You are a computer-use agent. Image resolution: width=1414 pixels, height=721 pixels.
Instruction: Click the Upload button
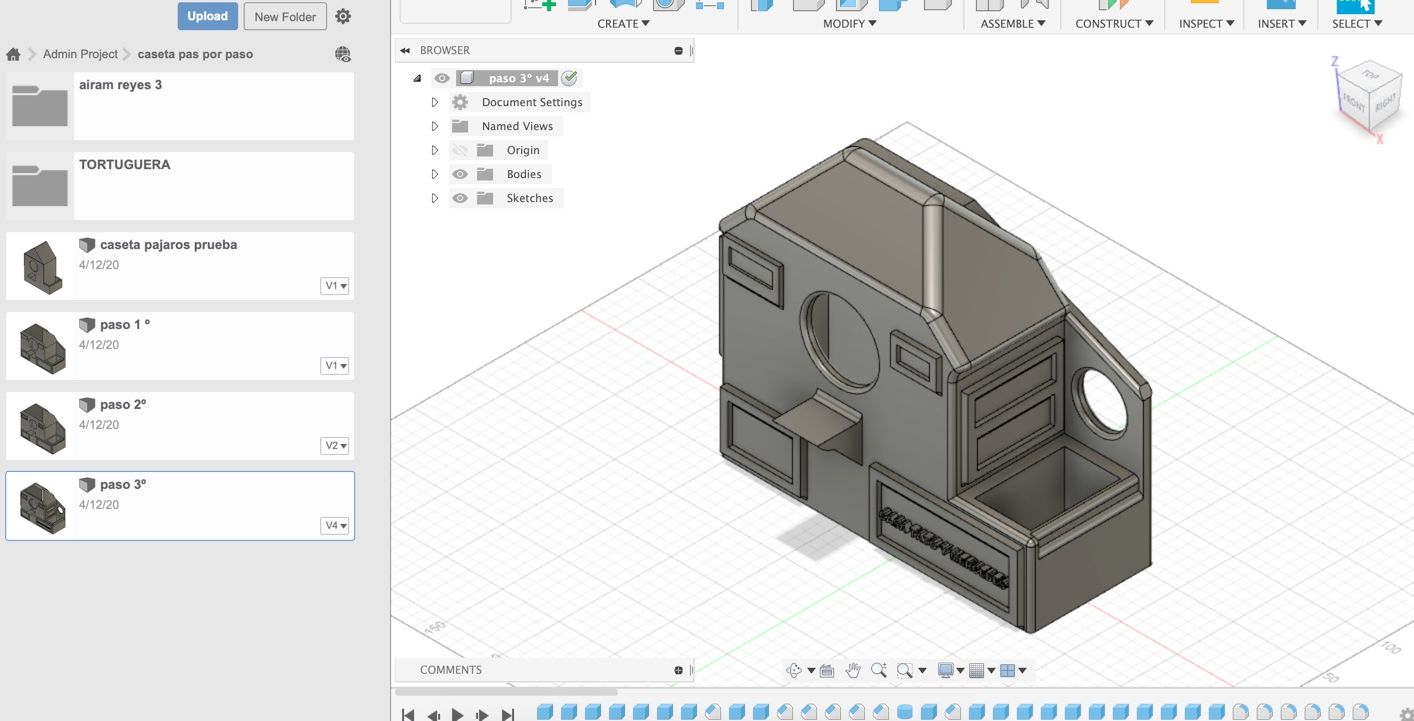tap(207, 16)
